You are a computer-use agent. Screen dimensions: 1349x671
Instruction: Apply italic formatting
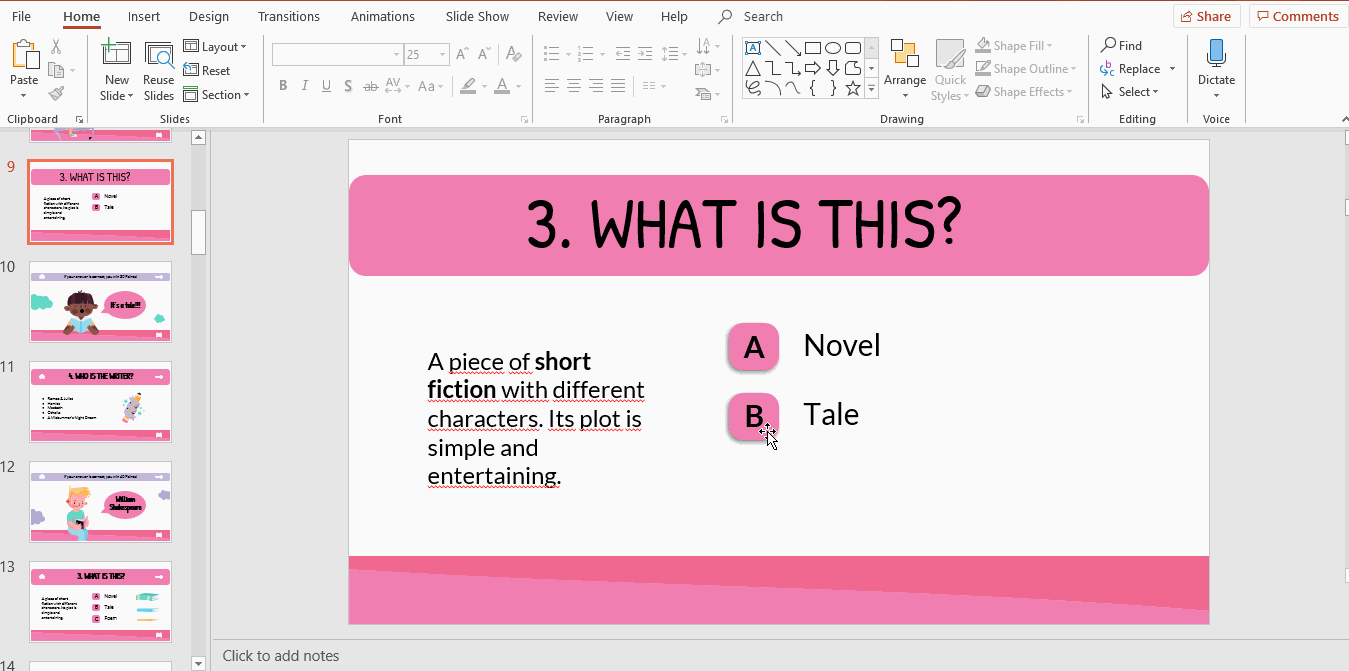click(304, 86)
